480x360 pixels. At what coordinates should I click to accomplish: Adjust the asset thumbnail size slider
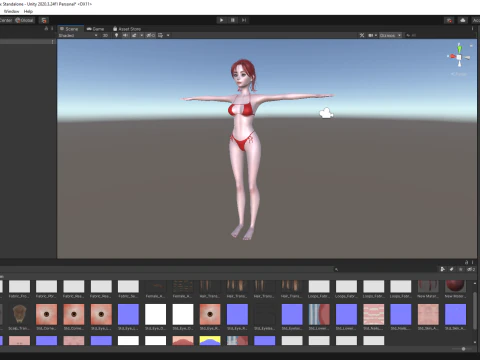click(x=463, y=349)
